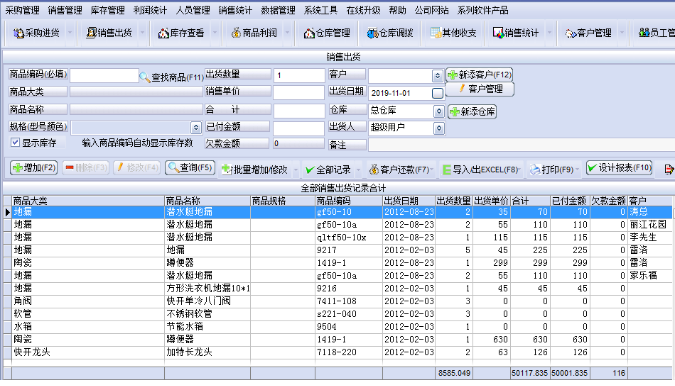Open the 销售管理 menu

[65, 10]
